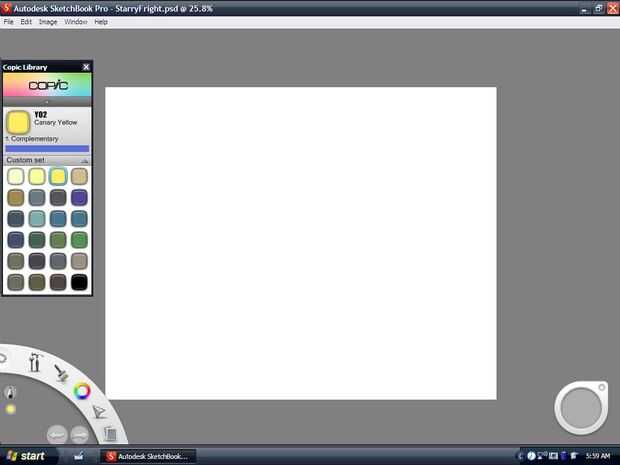Click the small circle on the puck corner
Image resolution: width=620 pixels, height=465 pixels.
pos(601,387)
